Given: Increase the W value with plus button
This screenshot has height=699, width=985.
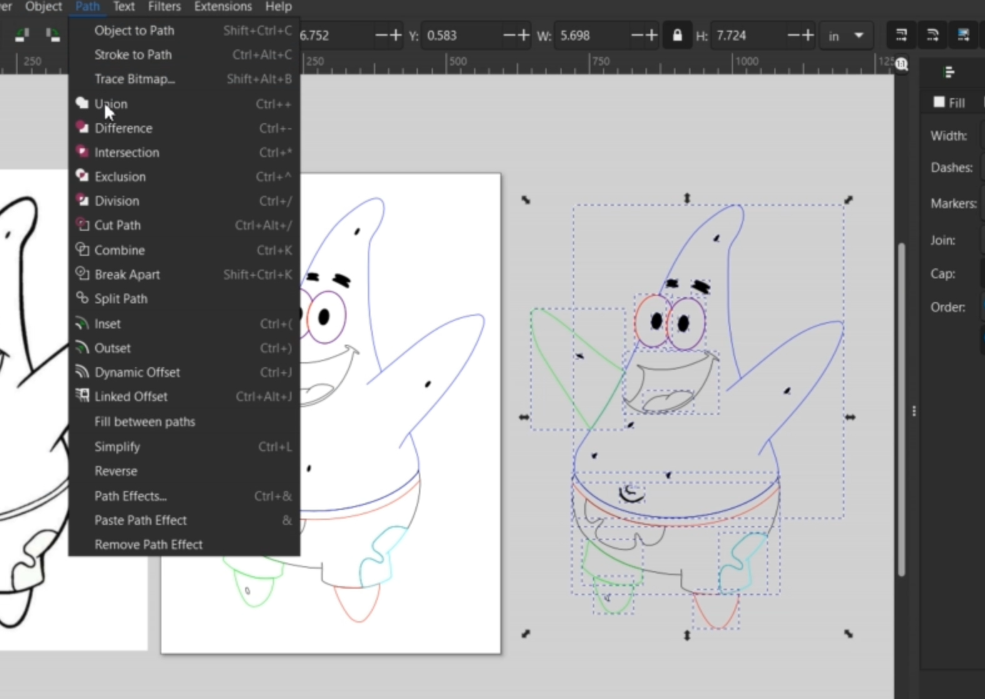Looking at the screenshot, I should click(652, 36).
